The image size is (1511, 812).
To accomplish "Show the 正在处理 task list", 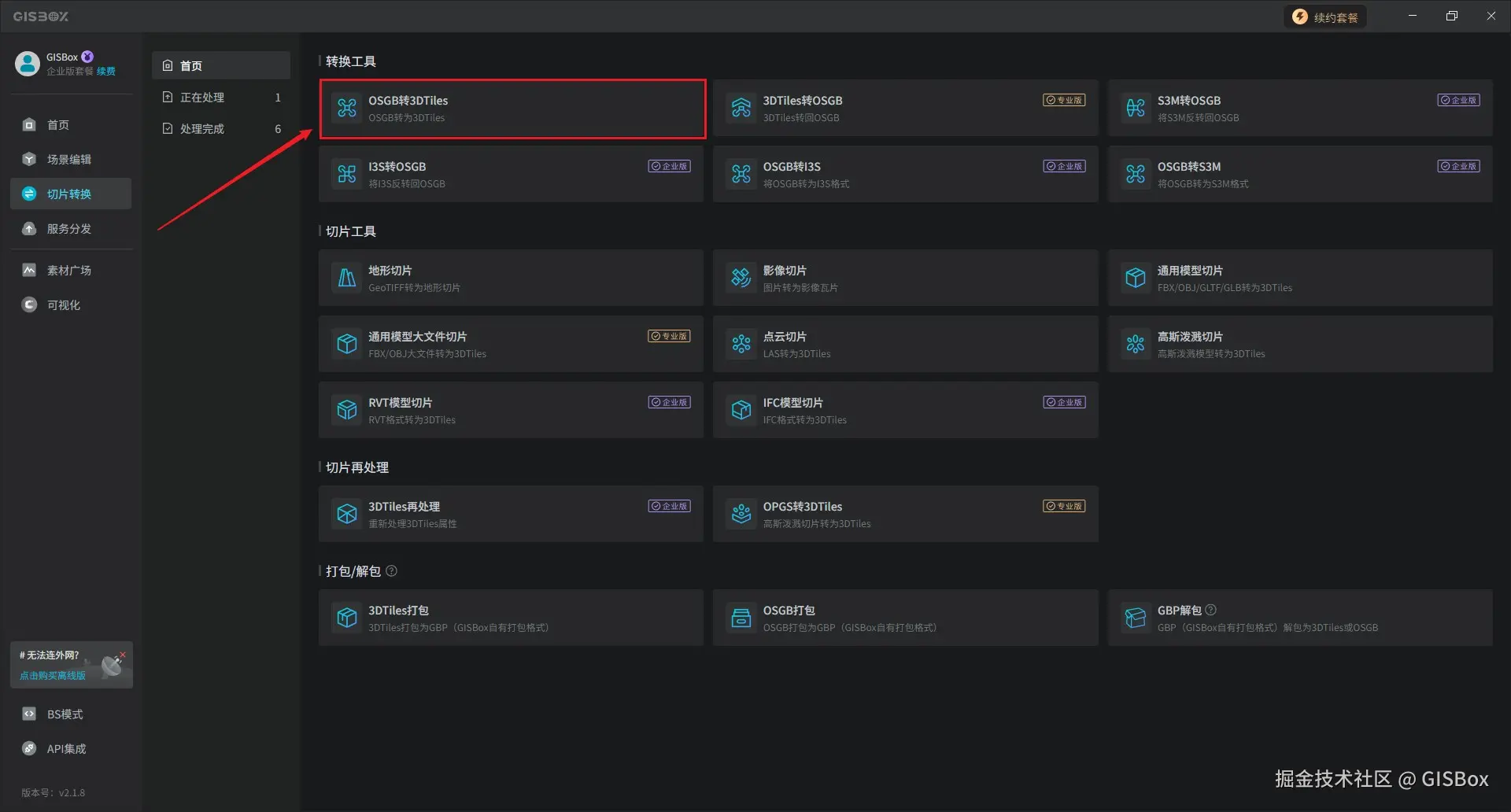I will coord(221,98).
